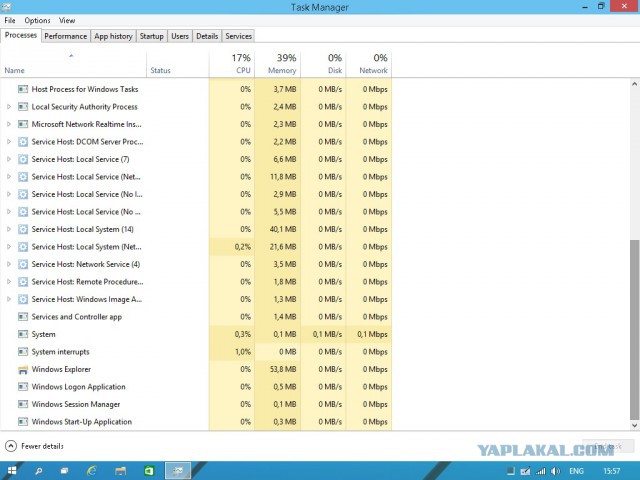
Task: Expand Service Host: DCOM Server Proc... row
Action: click(x=9, y=142)
